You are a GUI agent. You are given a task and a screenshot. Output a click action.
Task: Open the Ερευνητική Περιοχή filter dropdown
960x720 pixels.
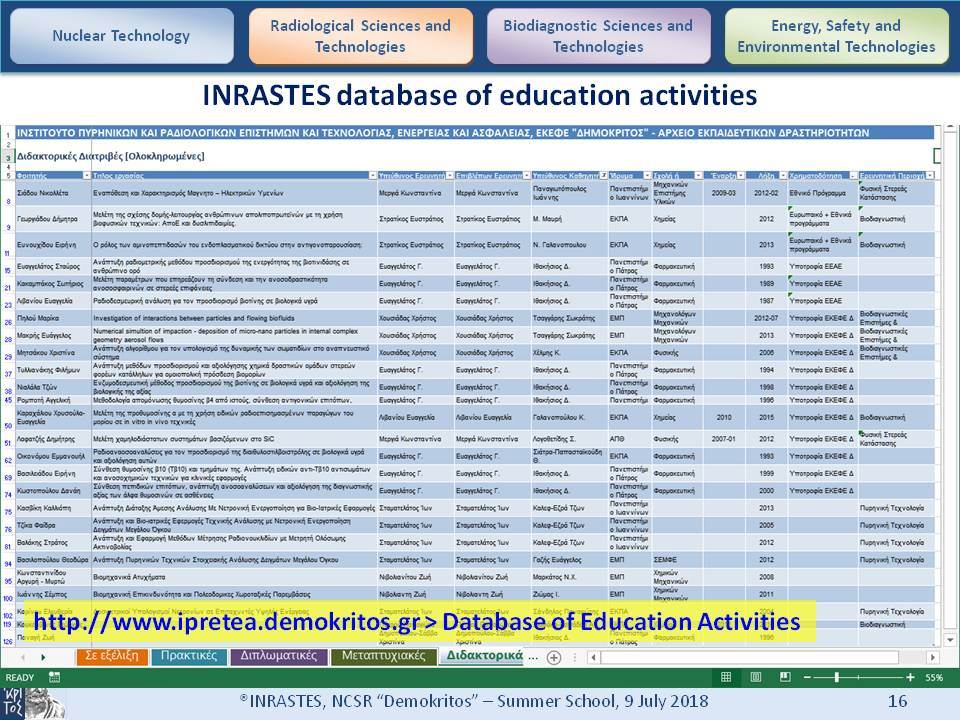(x=930, y=176)
